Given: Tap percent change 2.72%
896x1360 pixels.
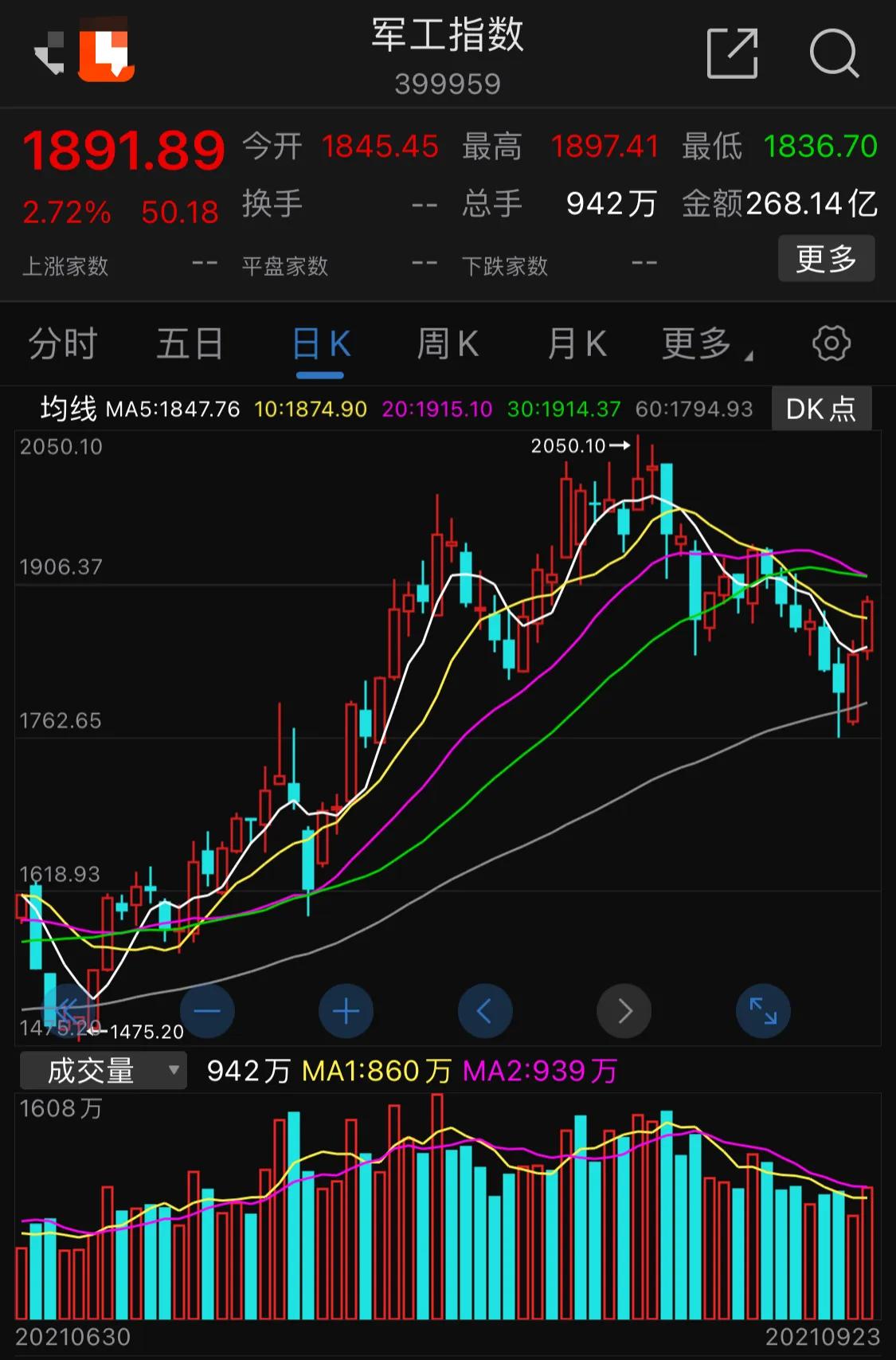Looking at the screenshot, I should (x=67, y=212).
